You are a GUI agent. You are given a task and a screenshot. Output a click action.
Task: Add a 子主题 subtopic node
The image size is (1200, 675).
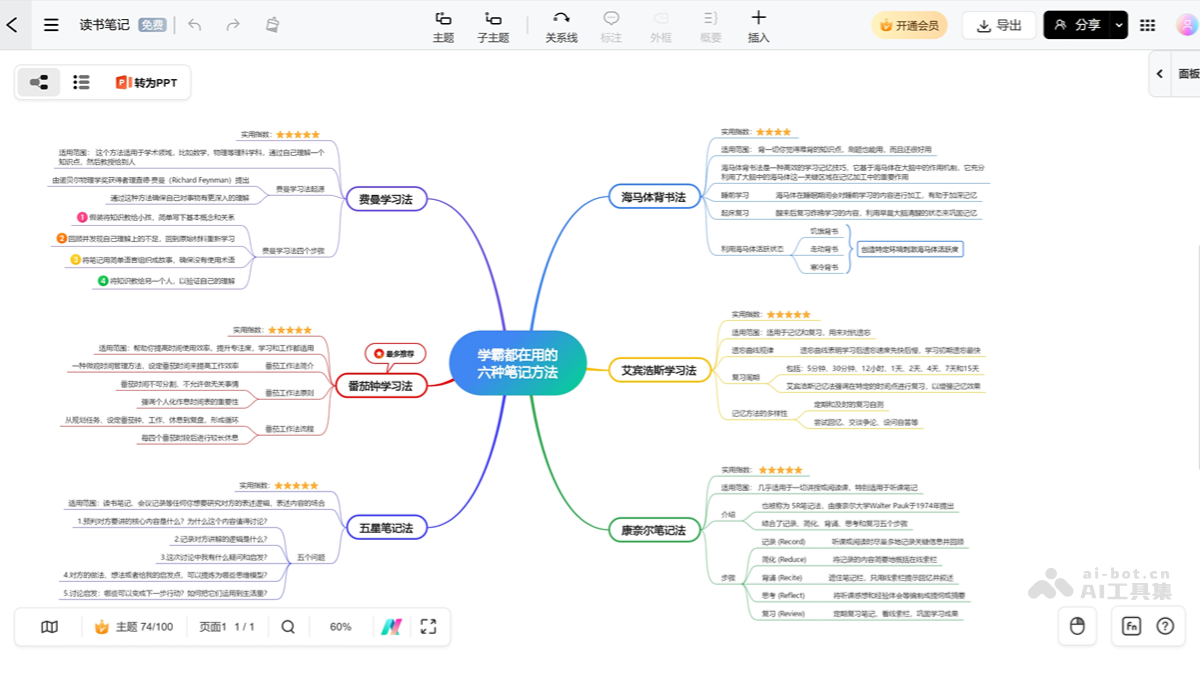tap(493, 26)
